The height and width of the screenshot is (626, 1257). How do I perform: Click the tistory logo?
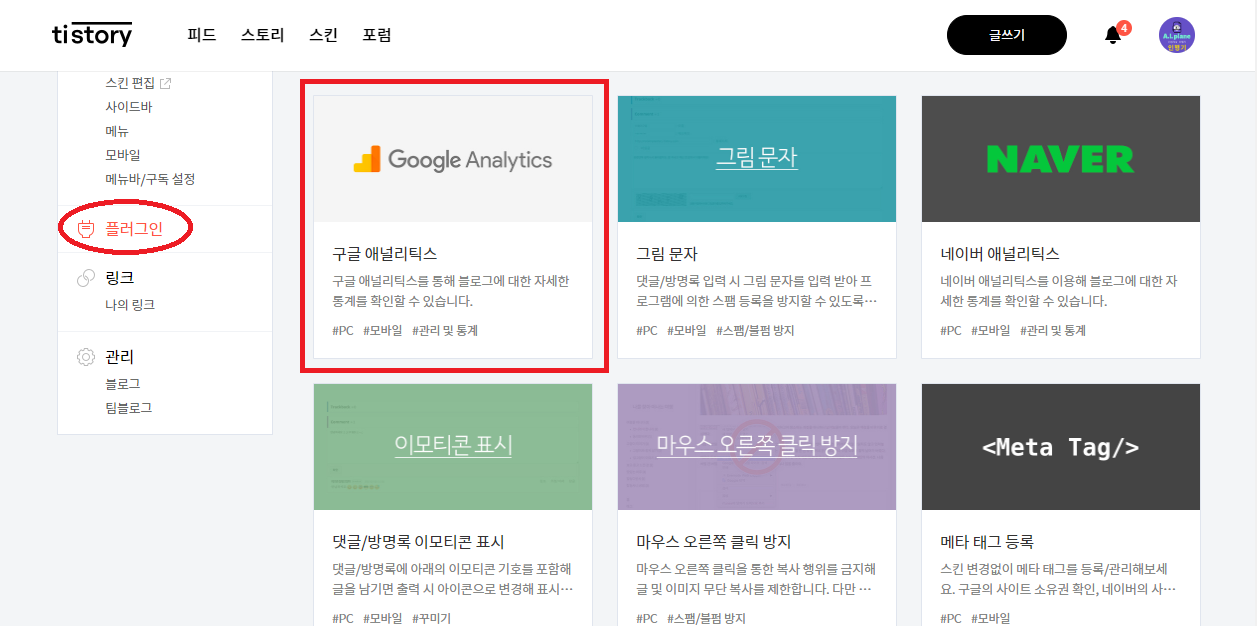coord(91,35)
